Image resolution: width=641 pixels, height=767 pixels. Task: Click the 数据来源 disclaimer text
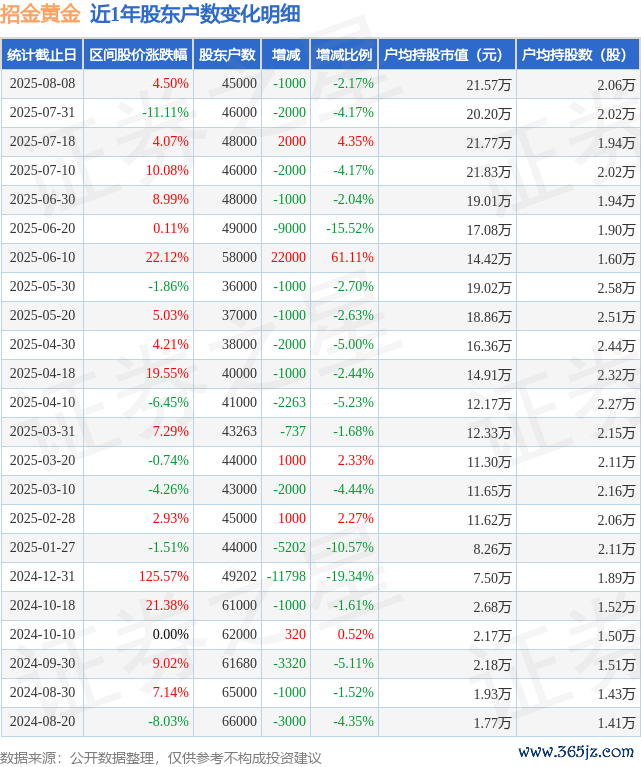tap(160, 758)
